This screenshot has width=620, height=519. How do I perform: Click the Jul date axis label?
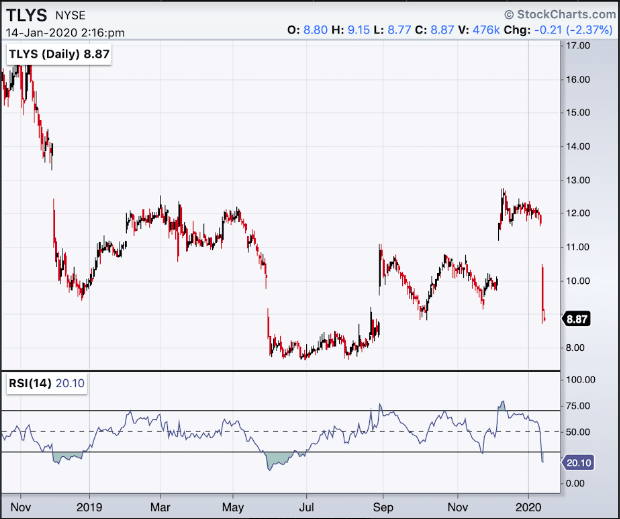coord(306,507)
